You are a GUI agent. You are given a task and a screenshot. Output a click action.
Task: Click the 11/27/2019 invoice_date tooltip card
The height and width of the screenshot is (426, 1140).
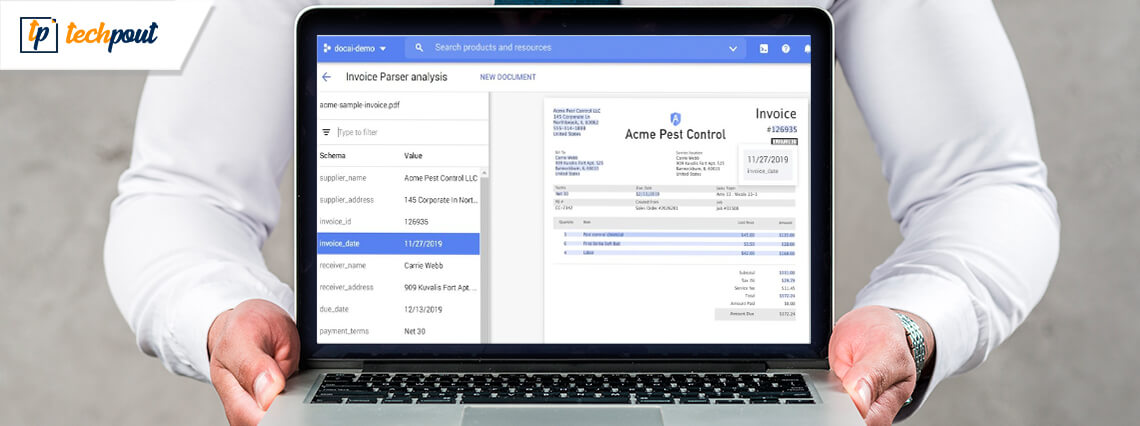click(x=769, y=164)
